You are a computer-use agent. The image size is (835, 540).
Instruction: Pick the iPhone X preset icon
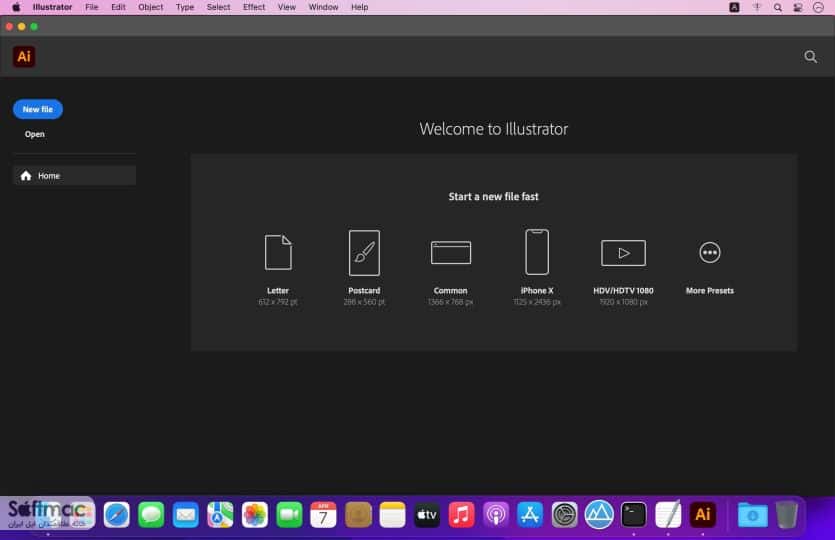[x=537, y=252]
